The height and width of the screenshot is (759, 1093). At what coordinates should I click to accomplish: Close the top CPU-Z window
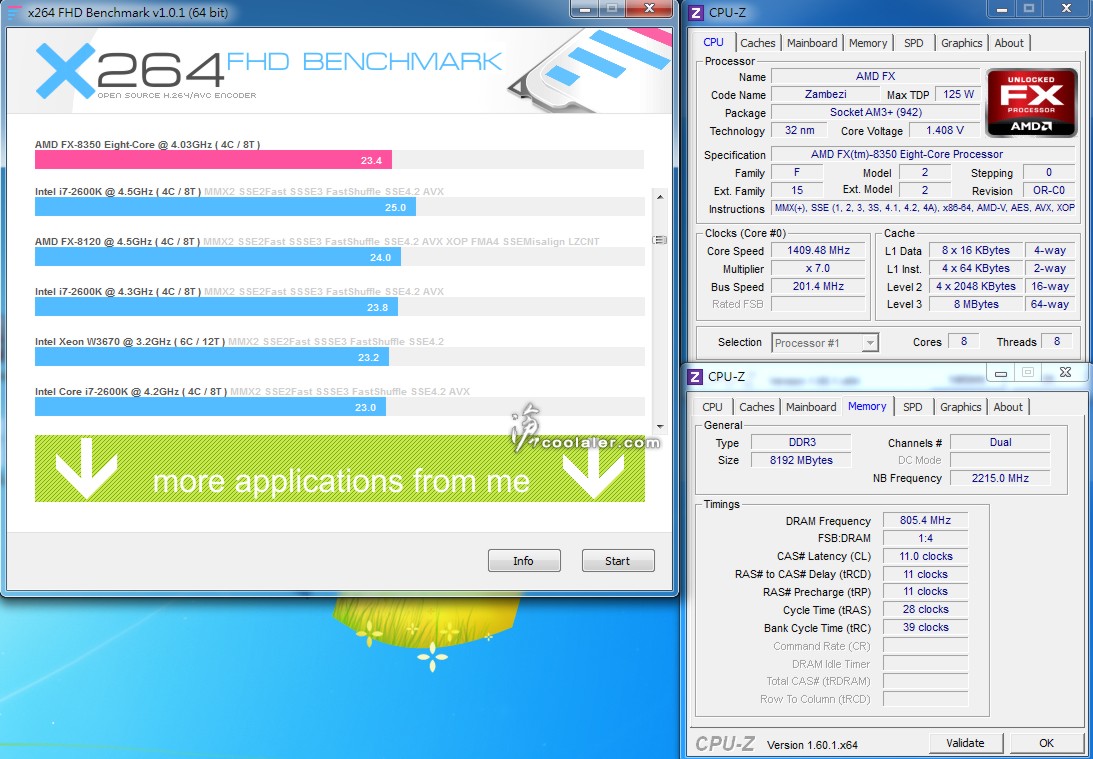[x=1066, y=9]
